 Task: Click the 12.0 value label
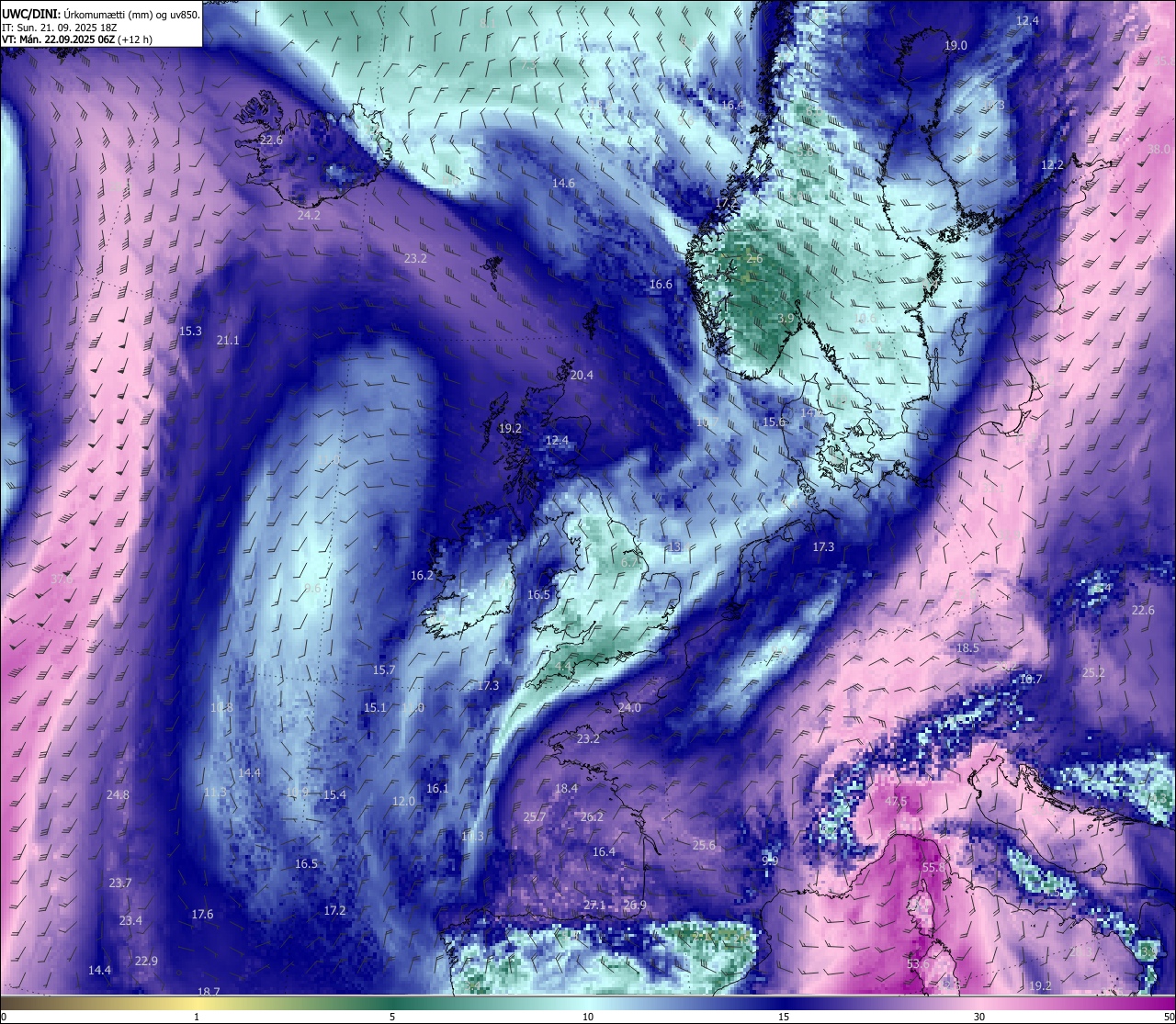pyautogui.click(x=403, y=801)
